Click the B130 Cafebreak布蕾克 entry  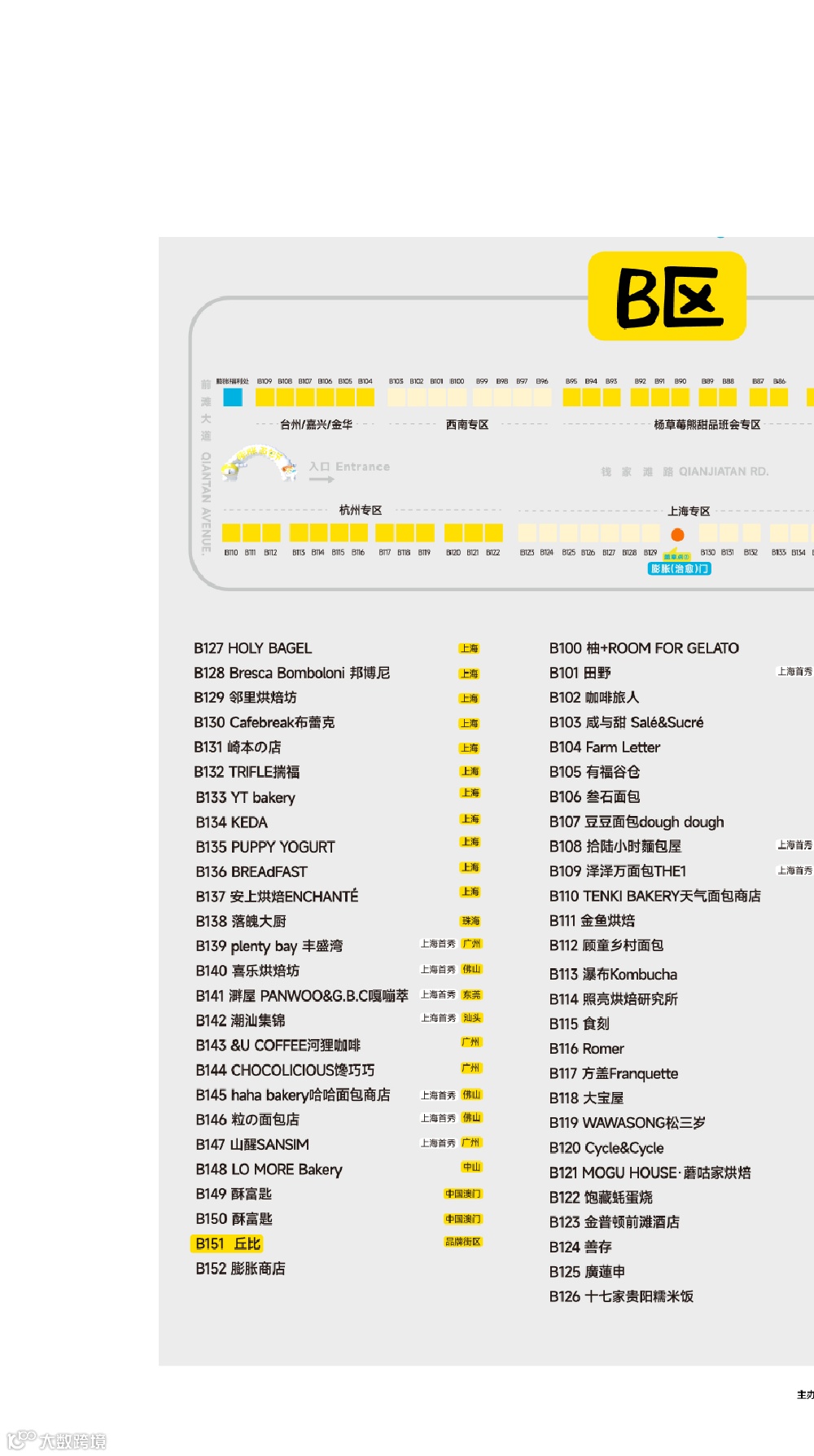tap(265, 722)
